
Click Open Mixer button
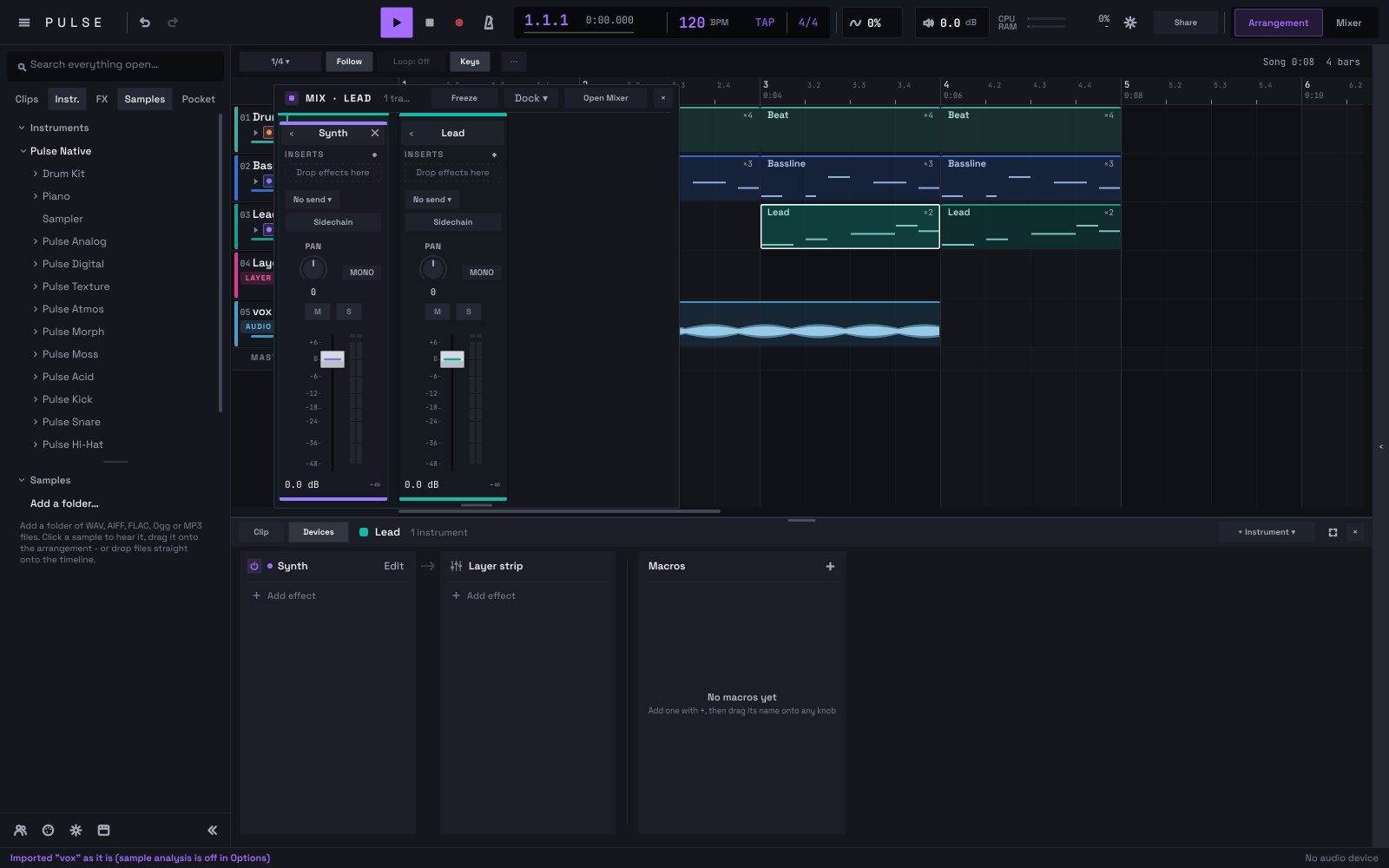(605, 98)
